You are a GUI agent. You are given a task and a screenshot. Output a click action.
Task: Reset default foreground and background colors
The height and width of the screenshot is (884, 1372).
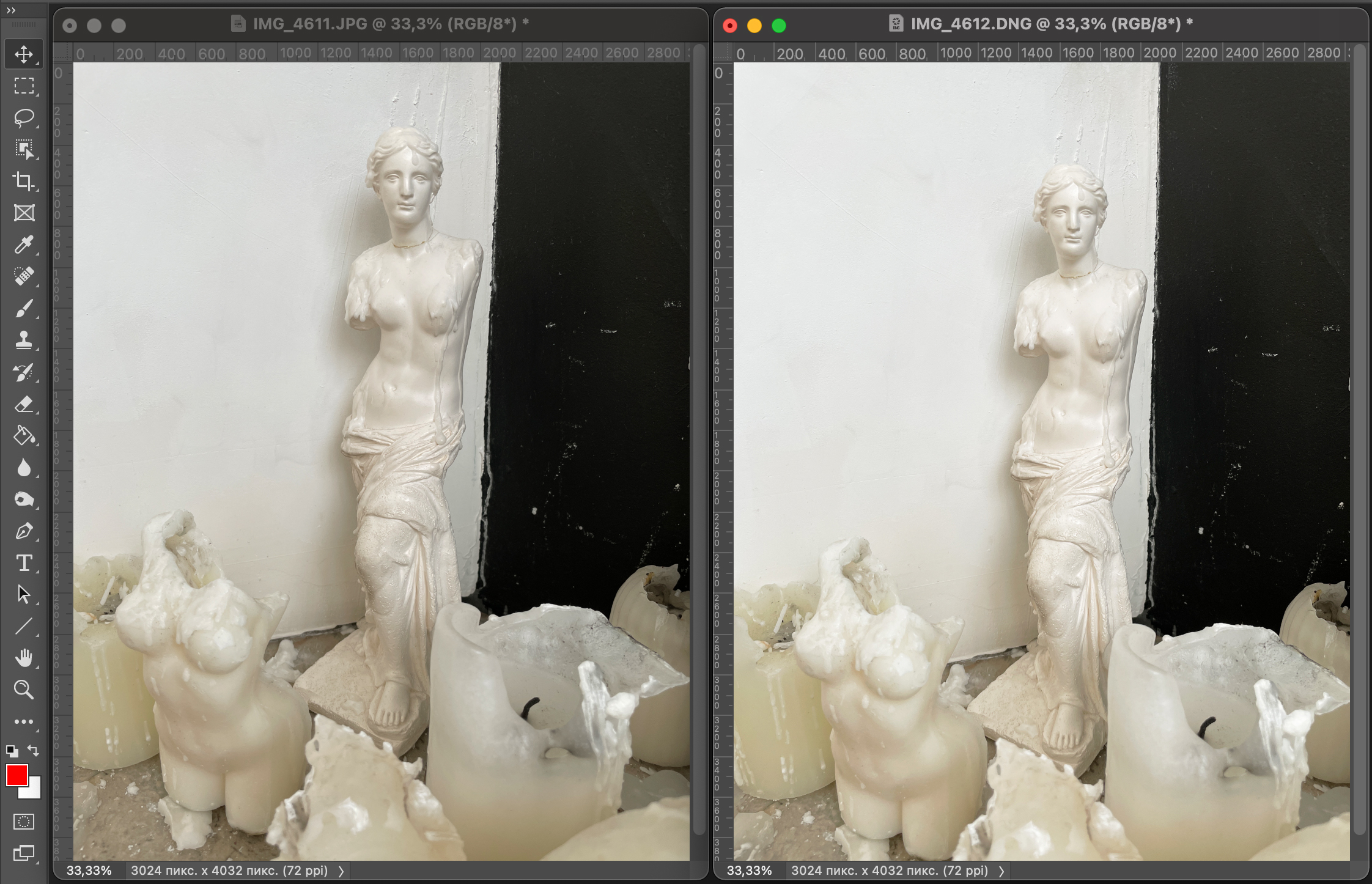click(x=12, y=751)
